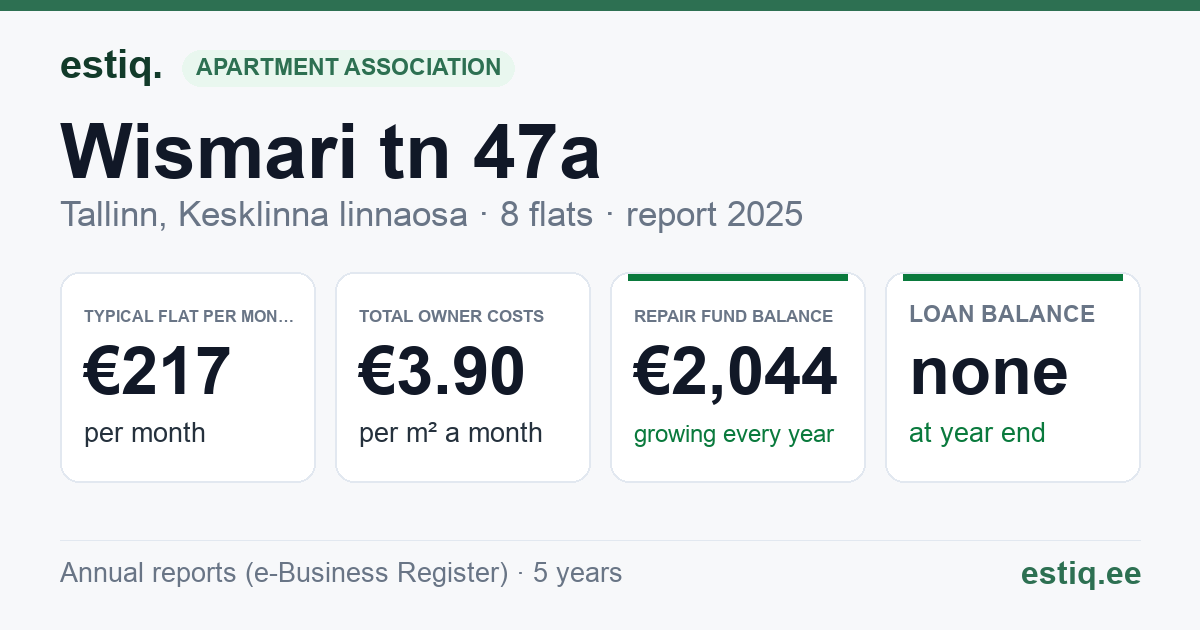Click the €2,044 value
This screenshot has height=630, width=1200.
coord(736,371)
